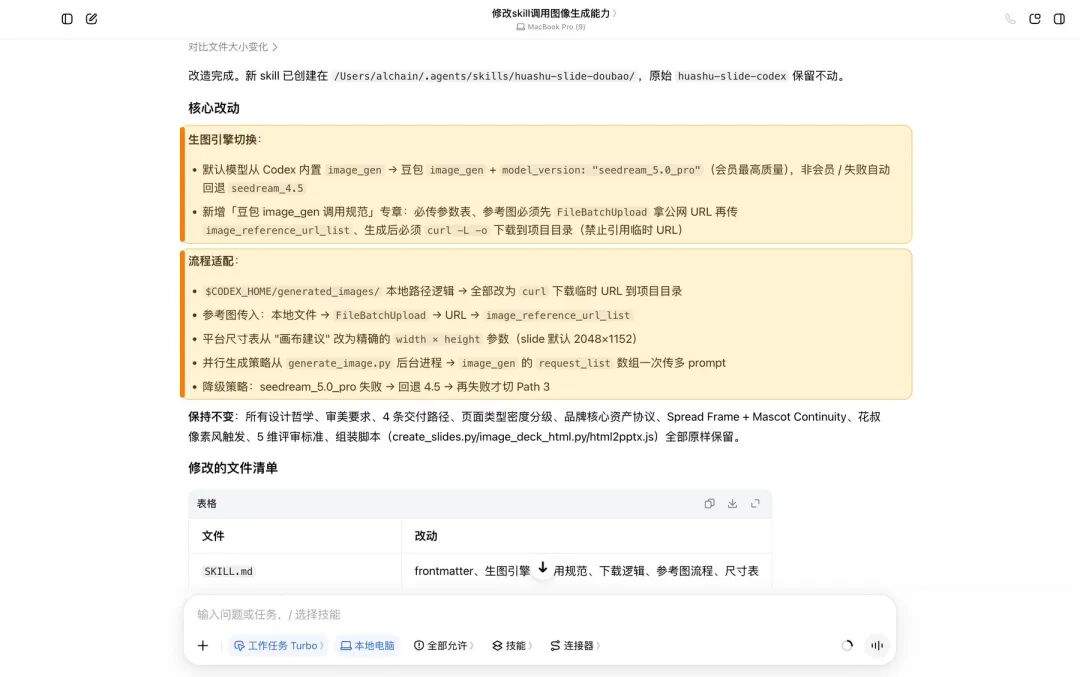Click the 流程适配 heading
The width and height of the screenshot is (1080, 677).
[214, 261]
